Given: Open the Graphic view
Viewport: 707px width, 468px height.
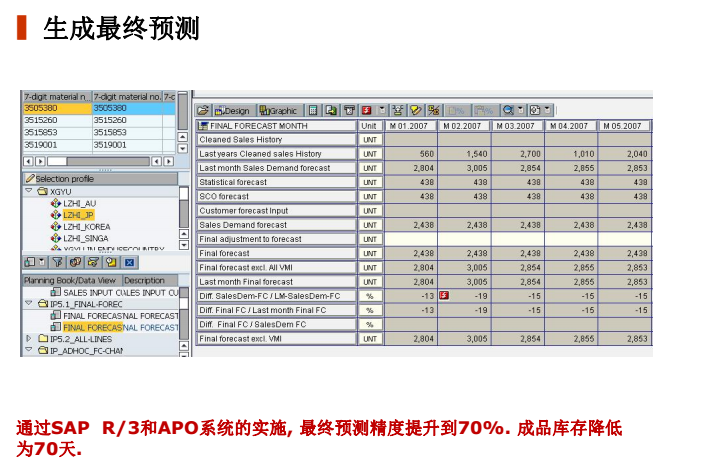Looking at the screenshot, I should pyautogui.click(x=279, y=110).
